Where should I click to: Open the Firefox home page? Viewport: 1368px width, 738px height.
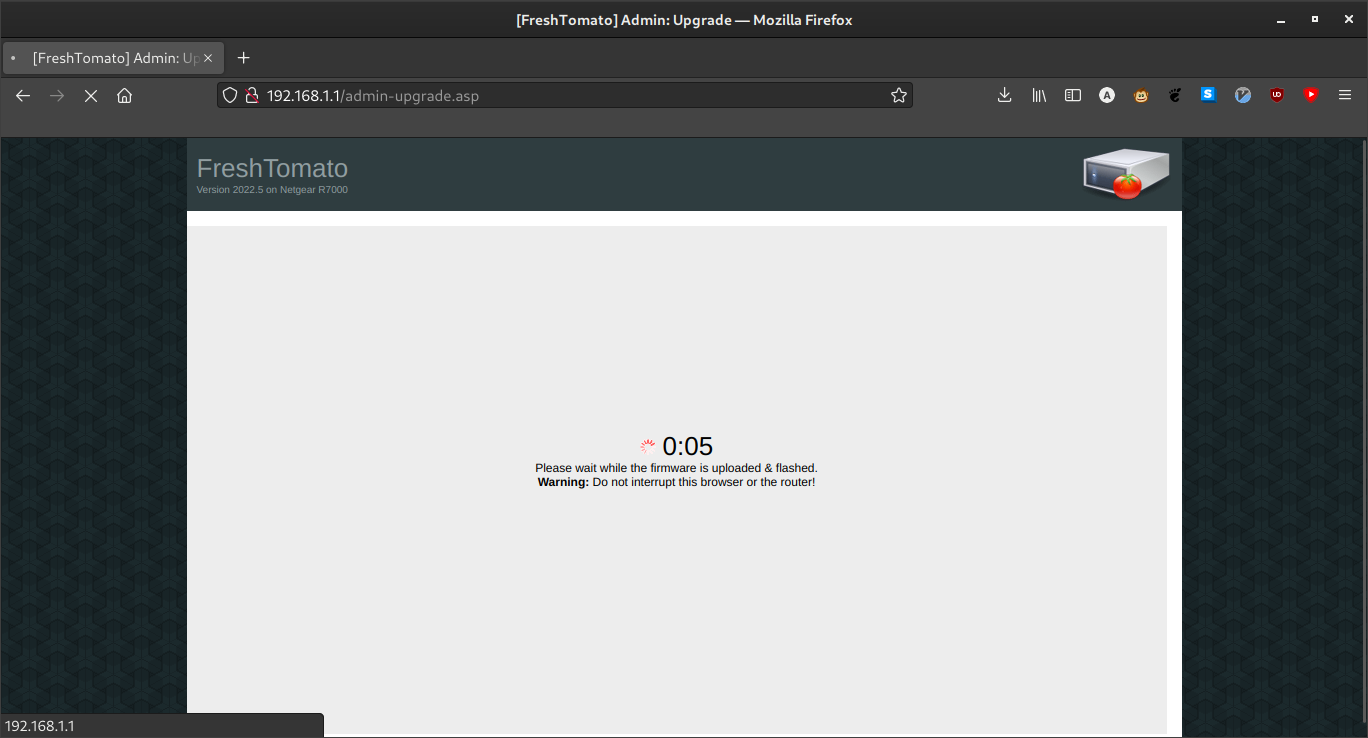tap(124, 95)
